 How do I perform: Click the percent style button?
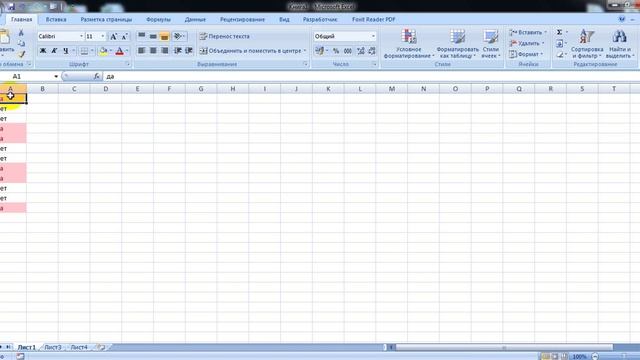point(336,51)
